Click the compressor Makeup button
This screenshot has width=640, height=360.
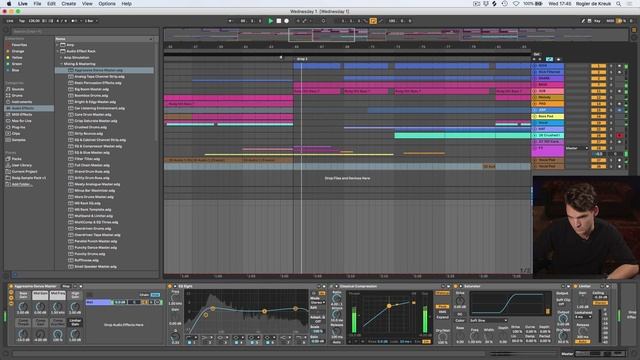pyautogui.click(x=442, y=293)
